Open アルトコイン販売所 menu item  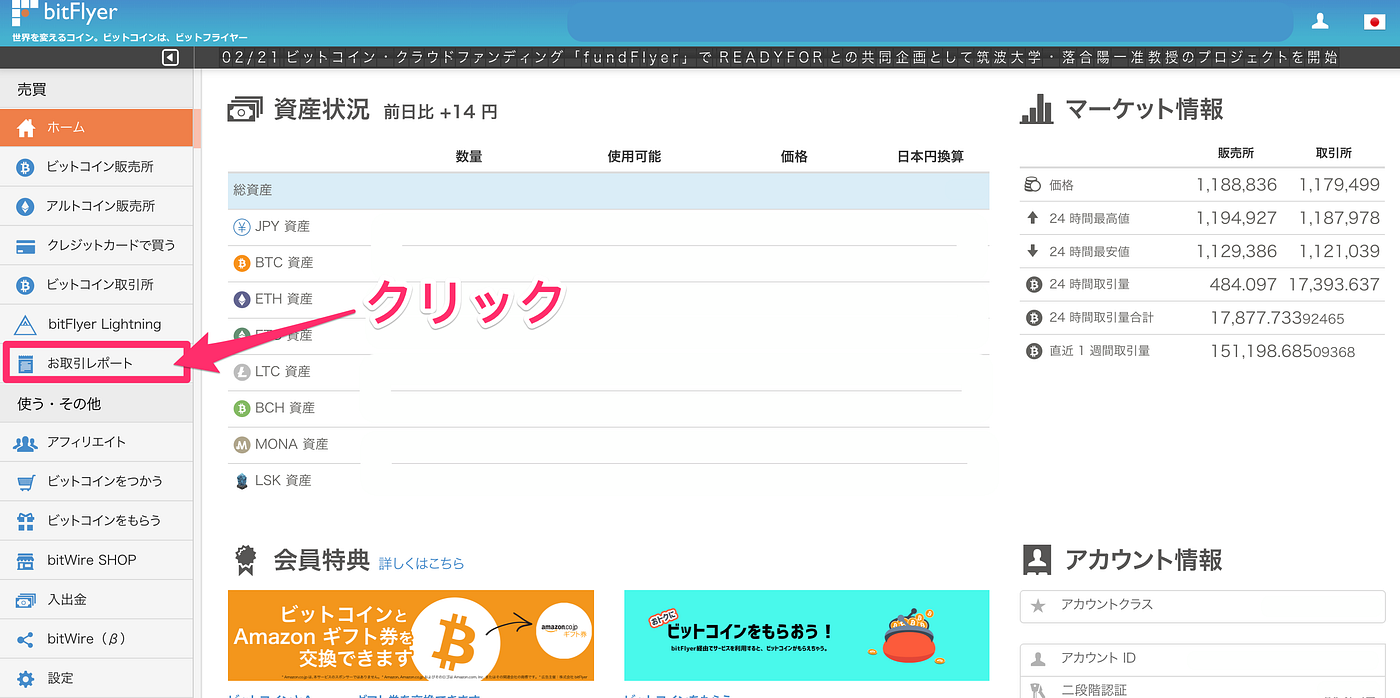(x=97, y=206)
